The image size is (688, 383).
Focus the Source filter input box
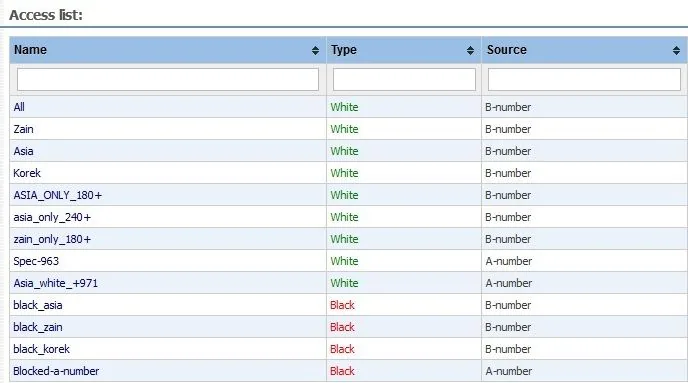[x=584, y=79]
